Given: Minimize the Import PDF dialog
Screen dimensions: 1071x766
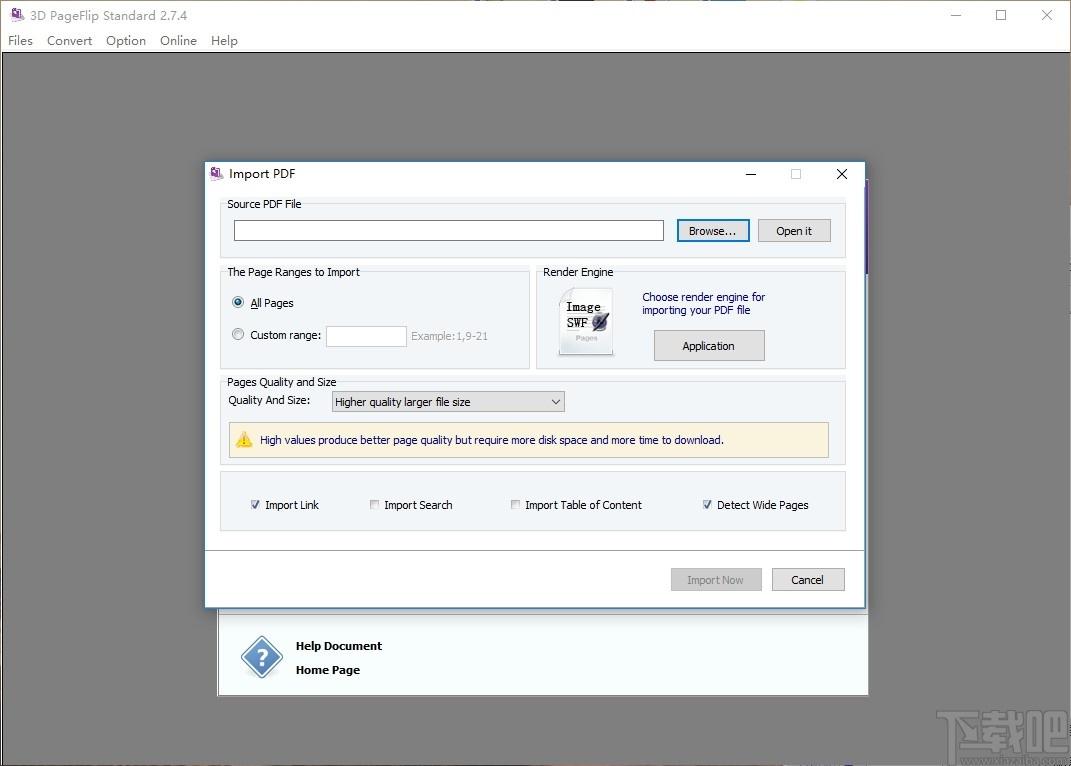Looking at the screenshot, I should click(751, 174).
